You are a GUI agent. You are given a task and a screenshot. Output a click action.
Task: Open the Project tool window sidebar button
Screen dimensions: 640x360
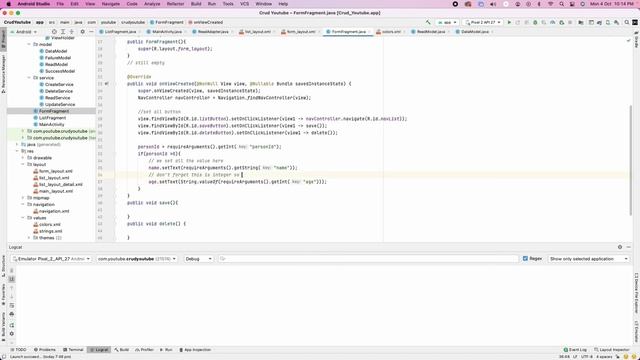3,39
